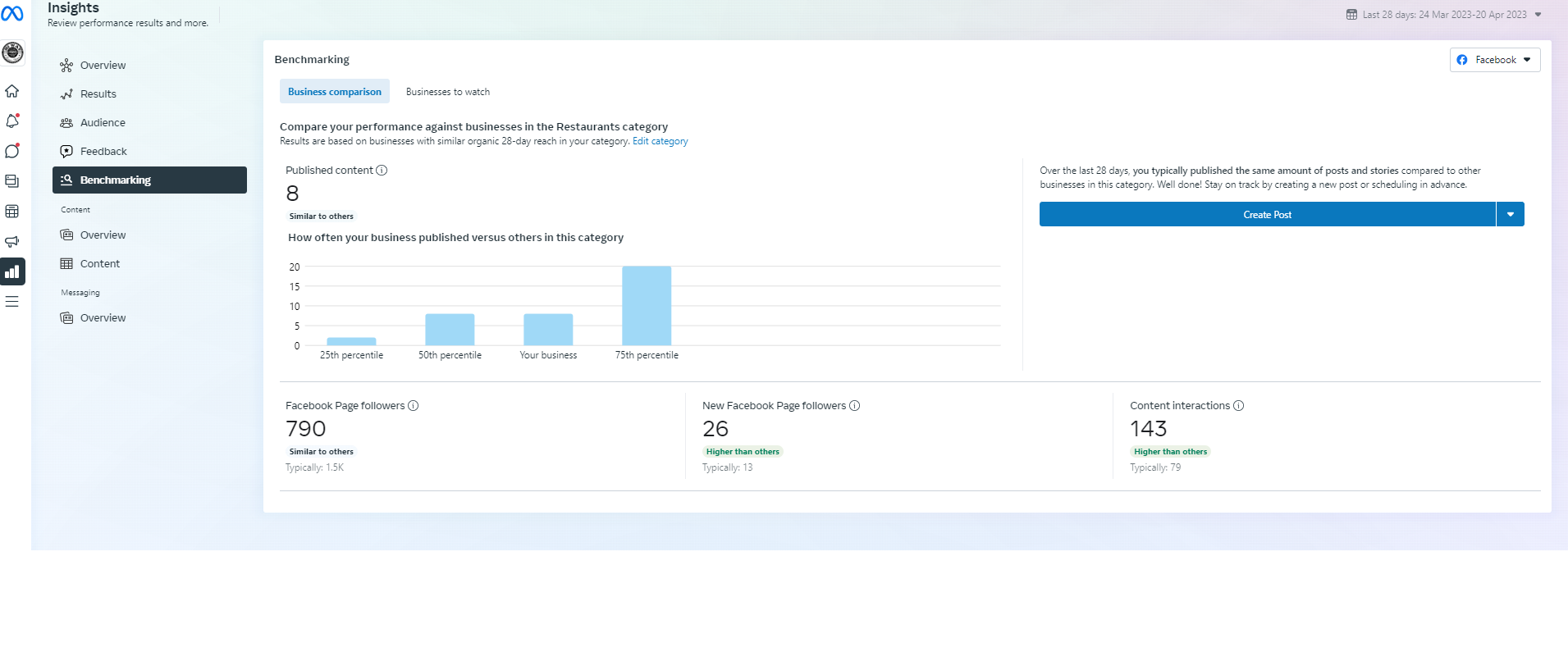Viewport: 1568px width, 661px height.
Task: Click the Edit category link
Action: pos(661,142)
